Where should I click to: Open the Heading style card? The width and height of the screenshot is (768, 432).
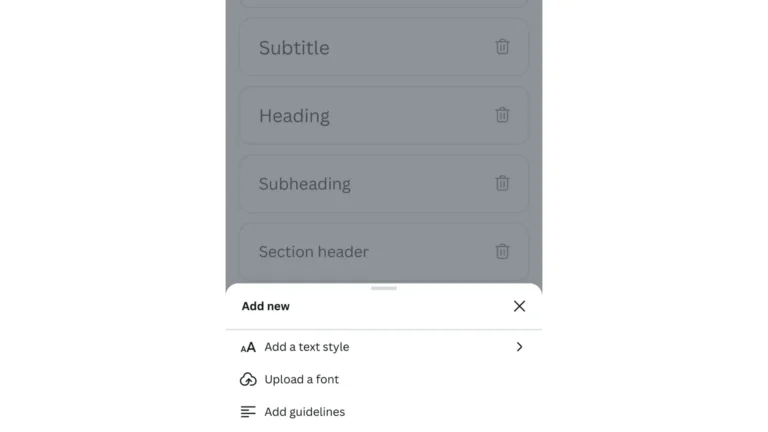(x=384, y=116)
